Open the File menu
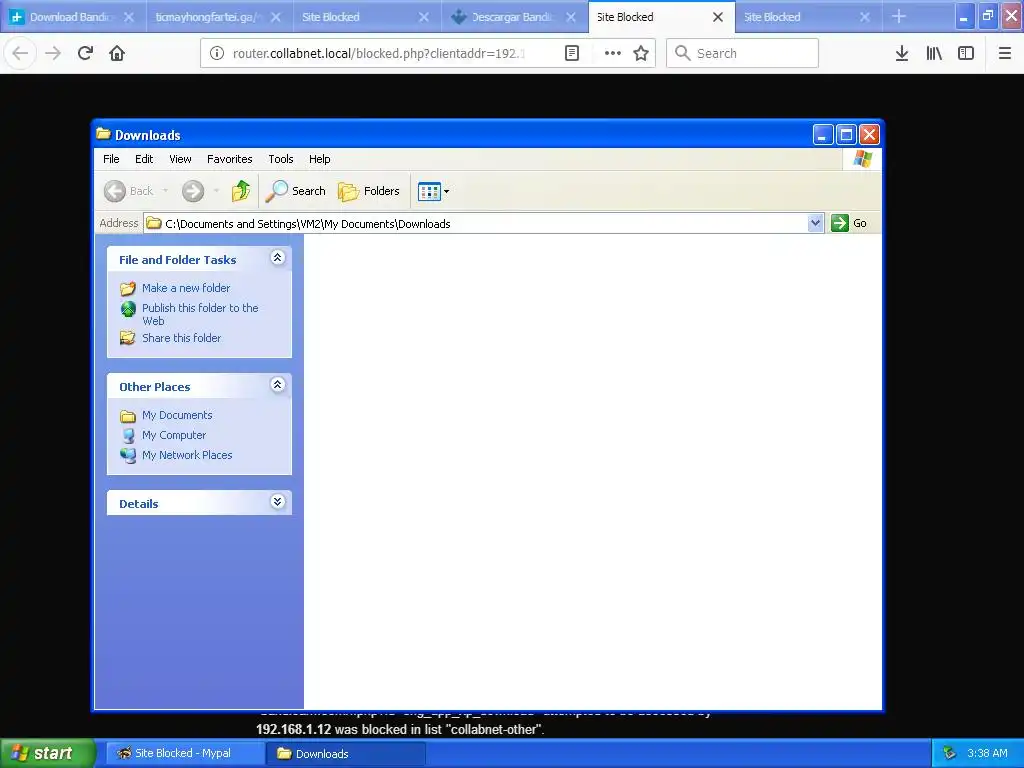This screenshot has height=768, width=1024. click(111, 159)
